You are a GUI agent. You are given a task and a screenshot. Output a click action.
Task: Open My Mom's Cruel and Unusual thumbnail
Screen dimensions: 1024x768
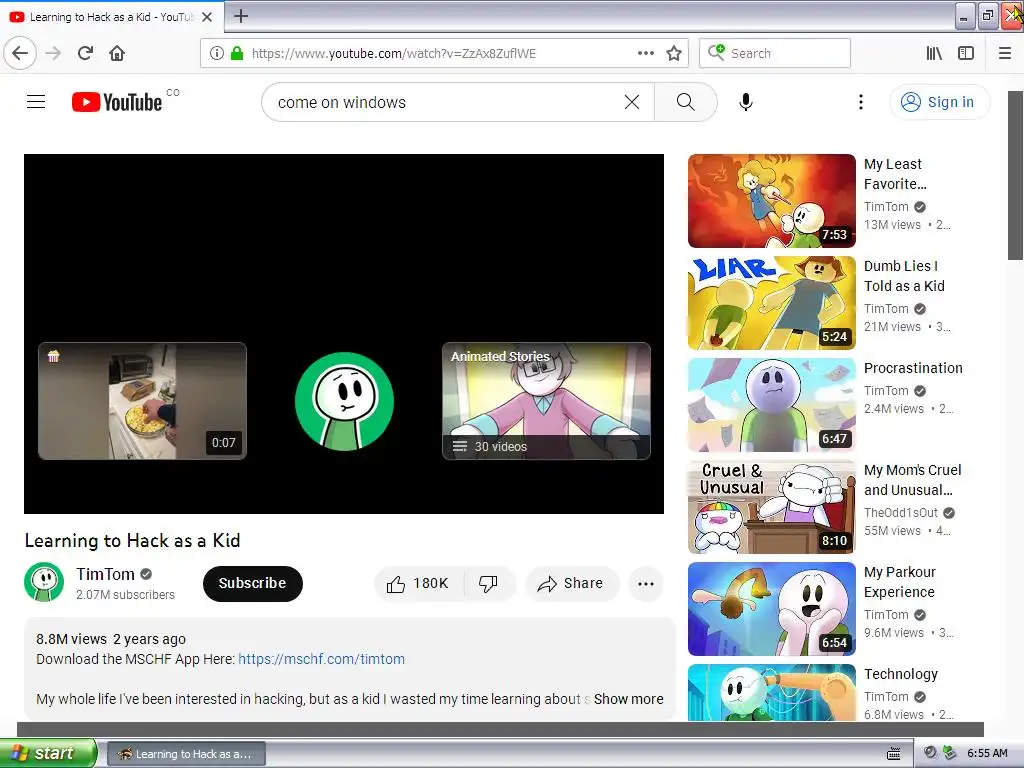pyautogui.click(x=771, y=506)
